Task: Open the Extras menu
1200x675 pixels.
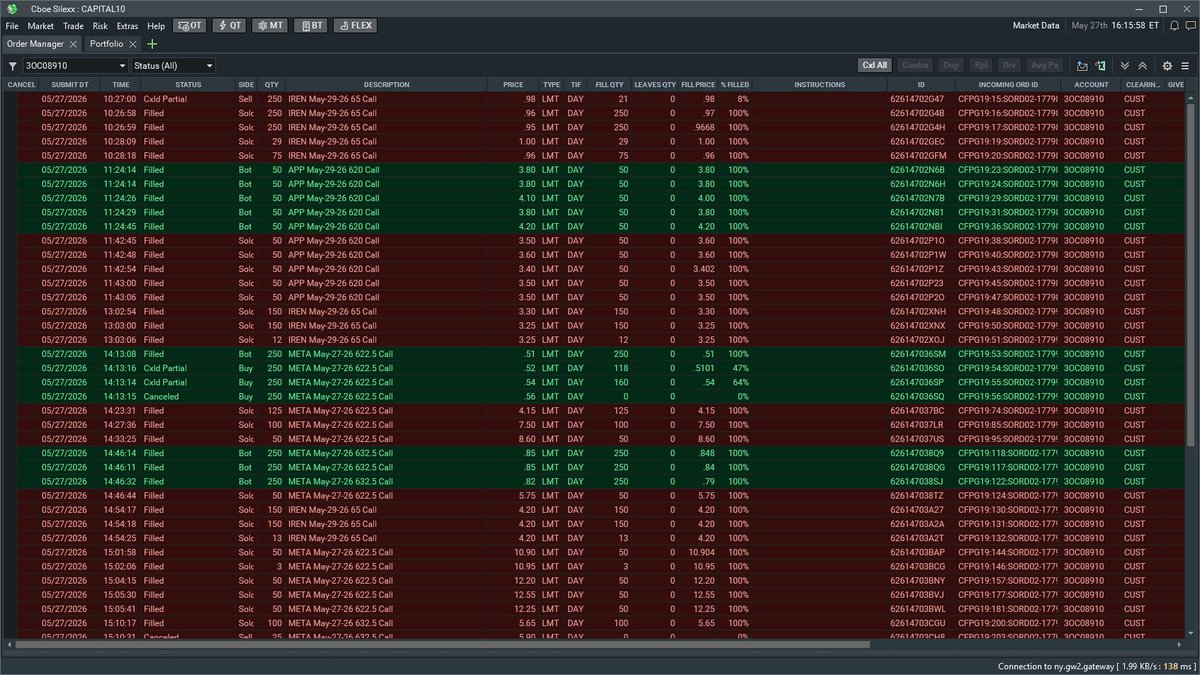Action: 127,25
